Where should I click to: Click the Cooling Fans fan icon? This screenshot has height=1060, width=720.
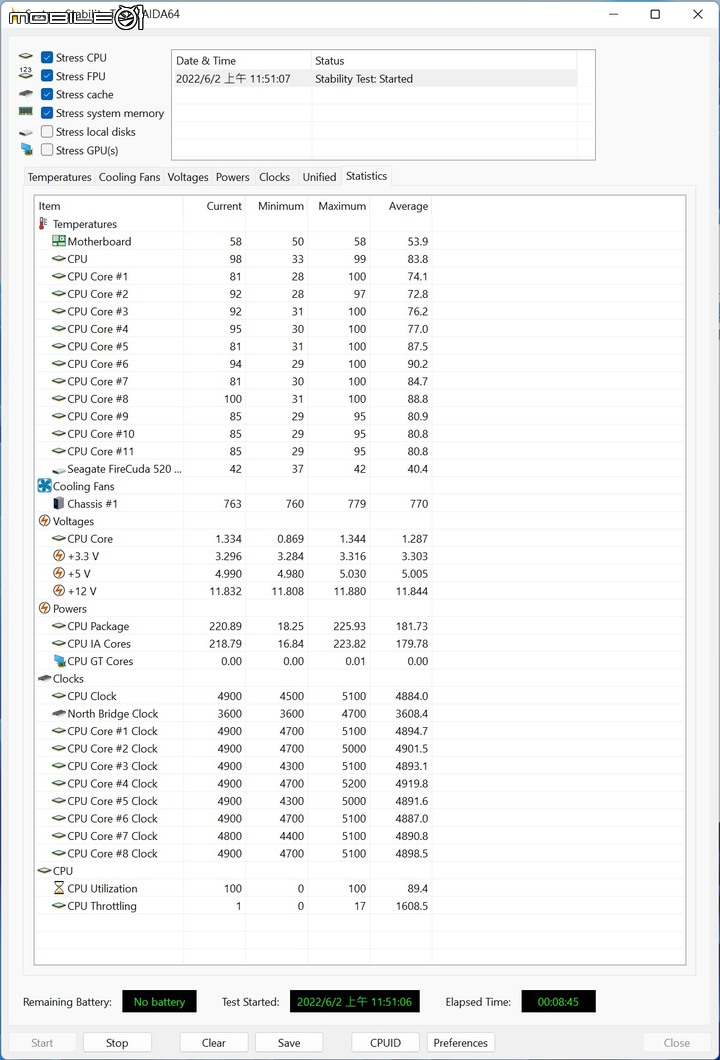45,485
